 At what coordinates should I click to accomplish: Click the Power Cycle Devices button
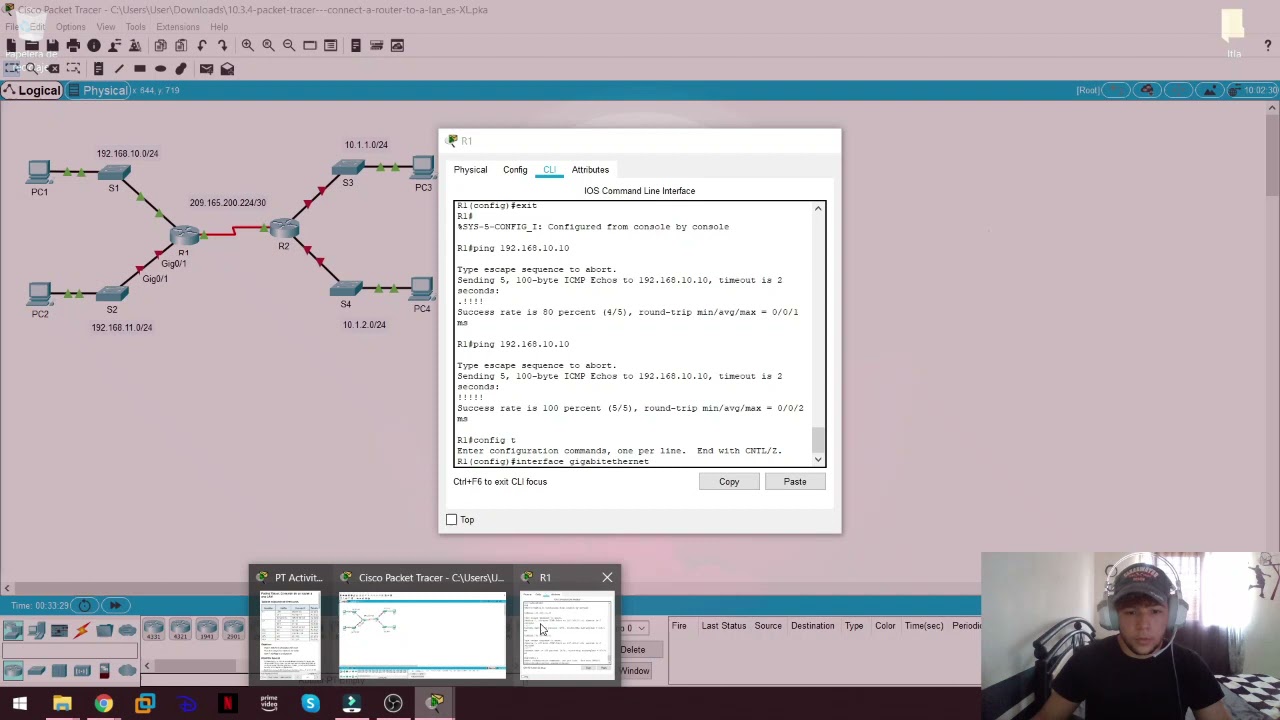(85, 605)
